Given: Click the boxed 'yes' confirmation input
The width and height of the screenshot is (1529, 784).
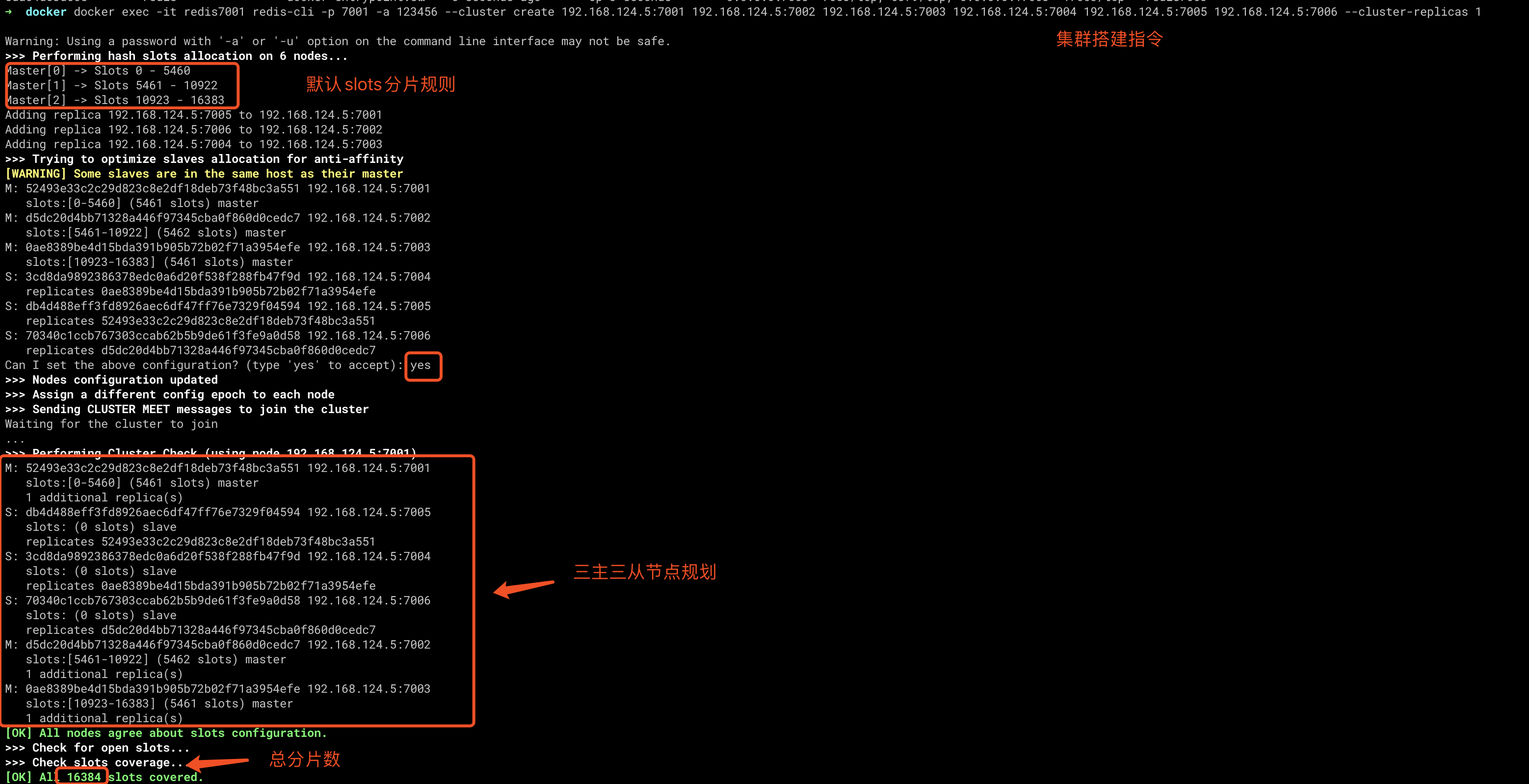Looking at the screenshot, I should tap(421, 366).
